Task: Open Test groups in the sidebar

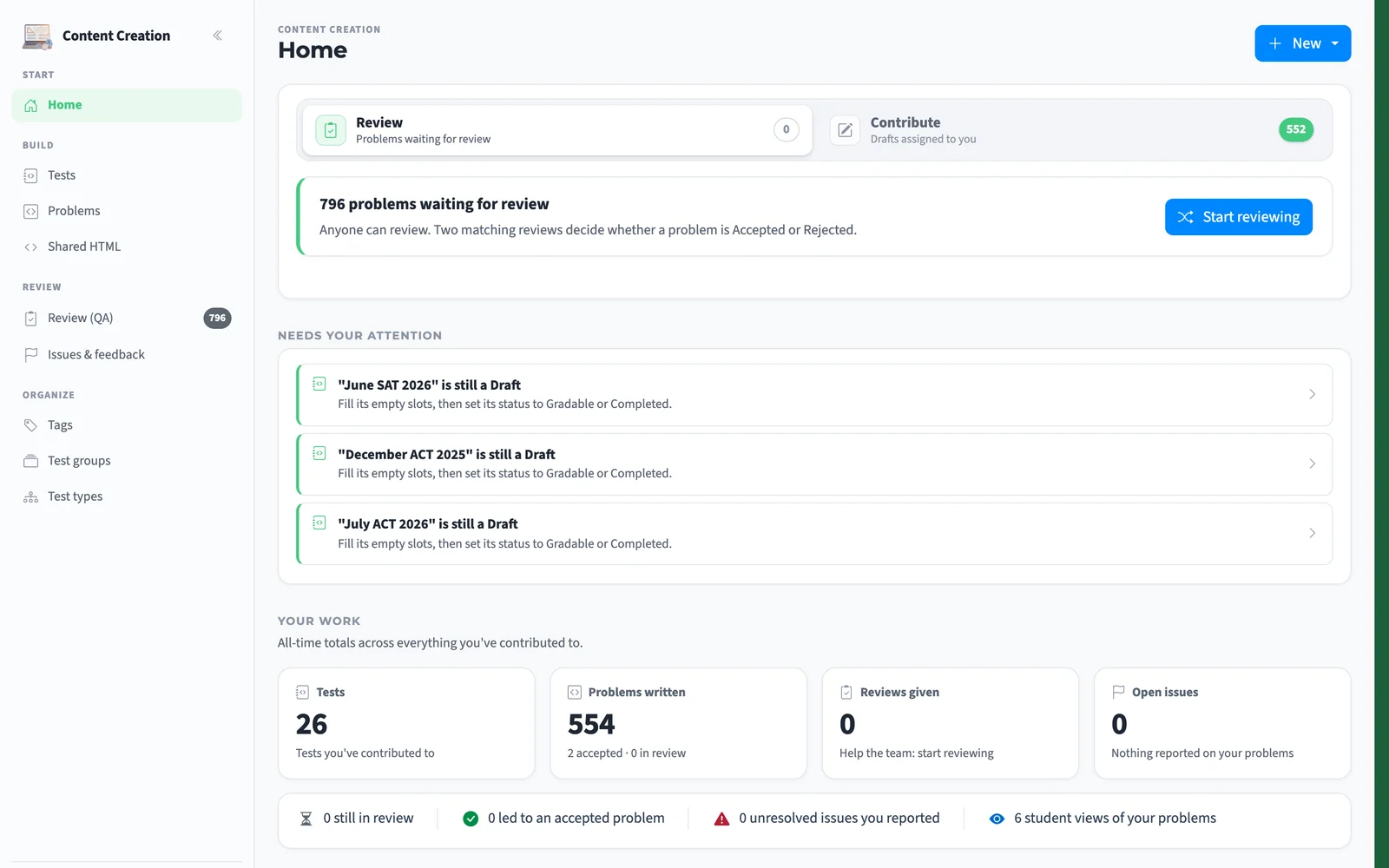Action: coord(127,461)
